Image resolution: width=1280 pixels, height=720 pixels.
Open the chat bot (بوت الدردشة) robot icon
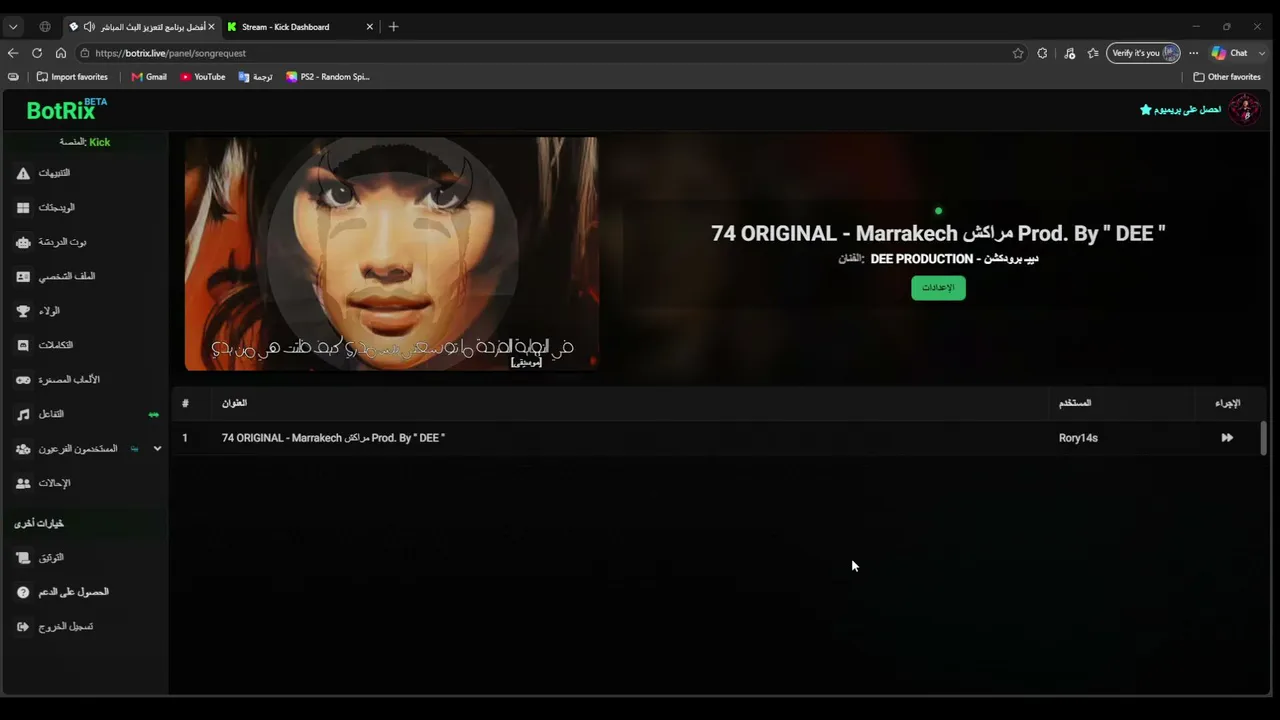click(23, 242)
